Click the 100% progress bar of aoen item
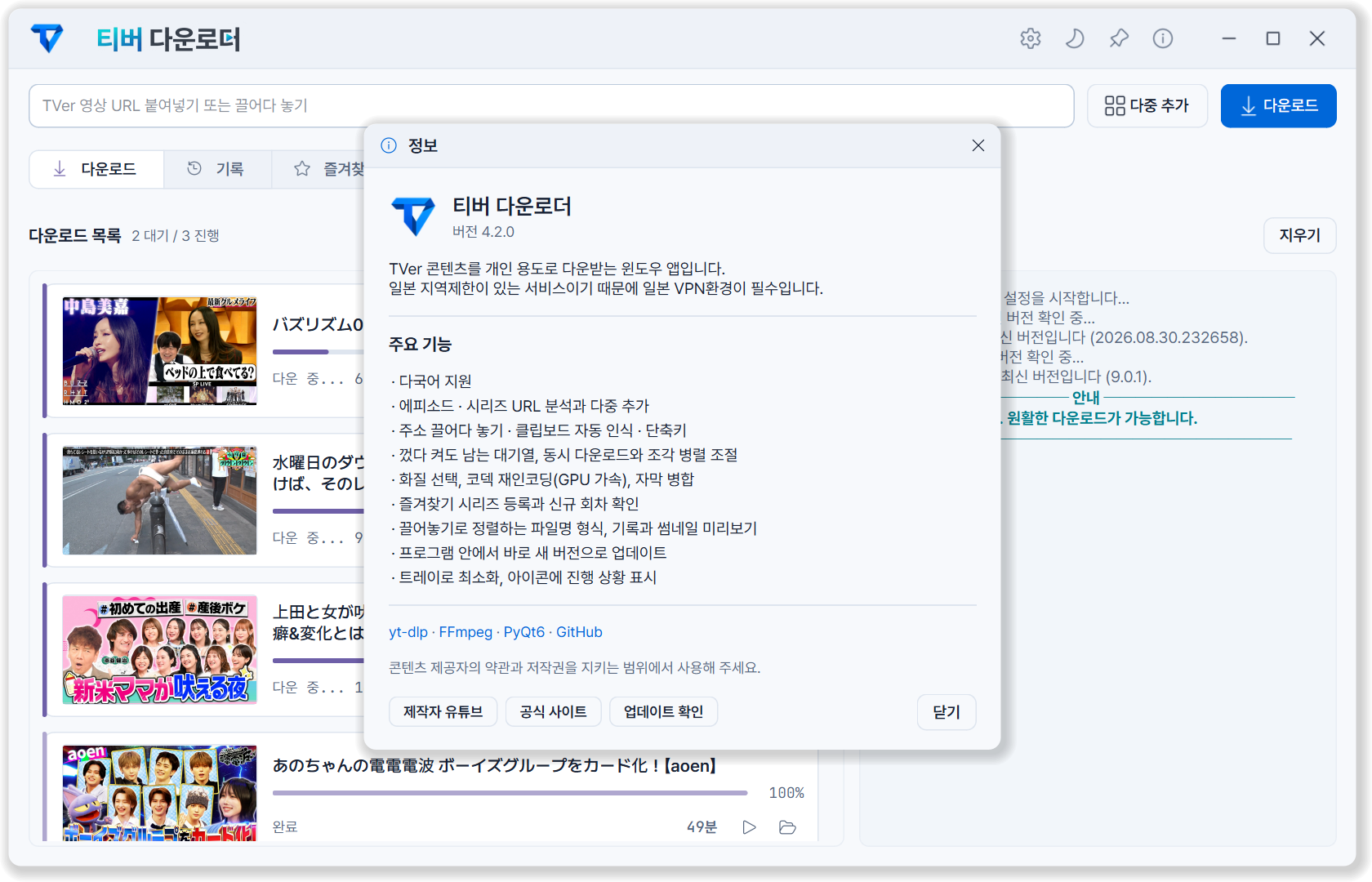1372x882 pixels. click(x=510, y=792)
